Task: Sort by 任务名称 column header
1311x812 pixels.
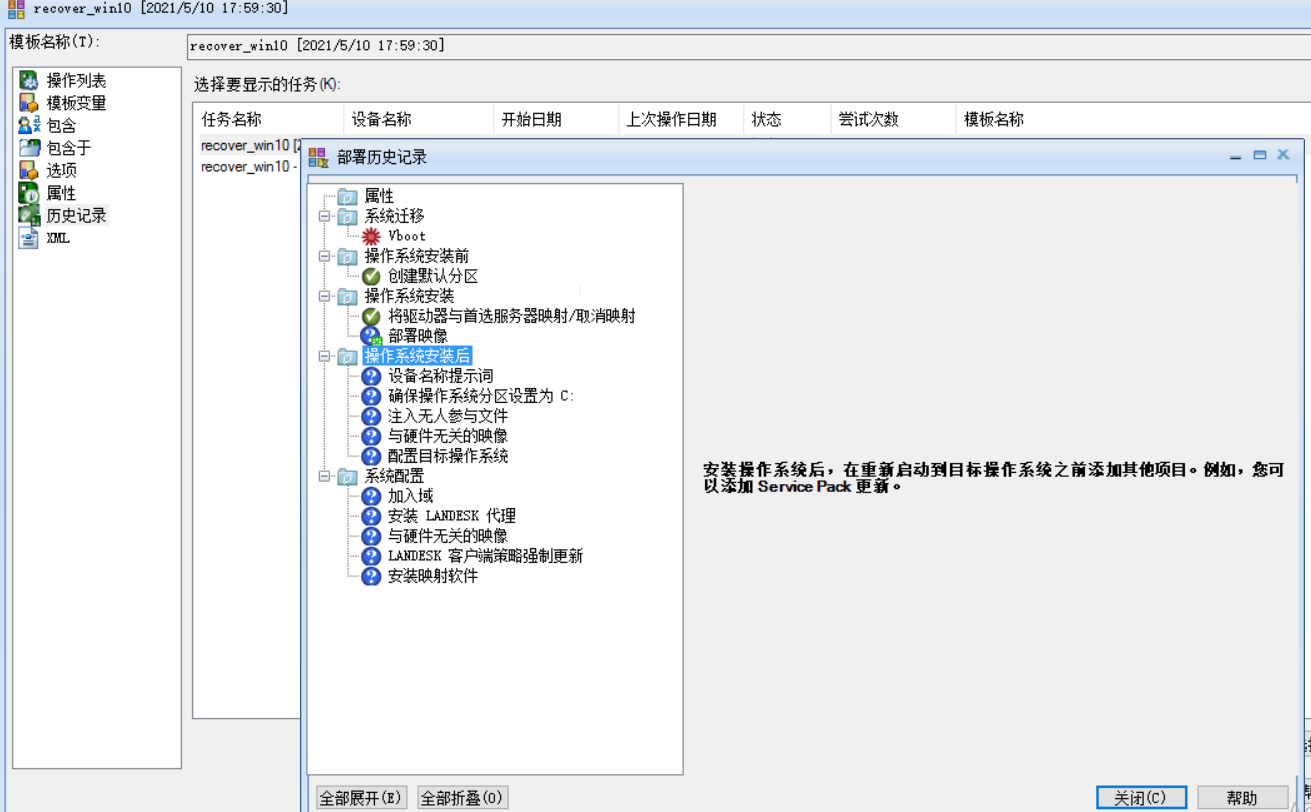Action: tap(232, 119)
